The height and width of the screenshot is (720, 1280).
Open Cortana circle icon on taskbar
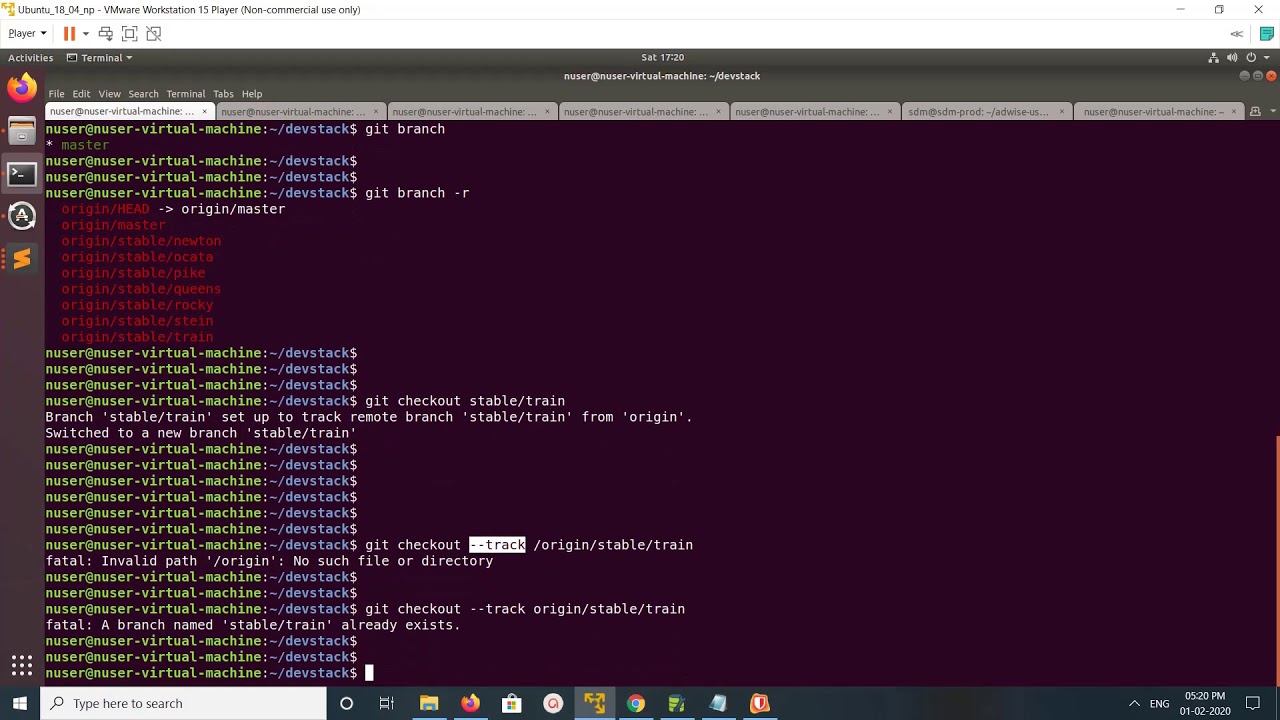click(x=346, y=703)
